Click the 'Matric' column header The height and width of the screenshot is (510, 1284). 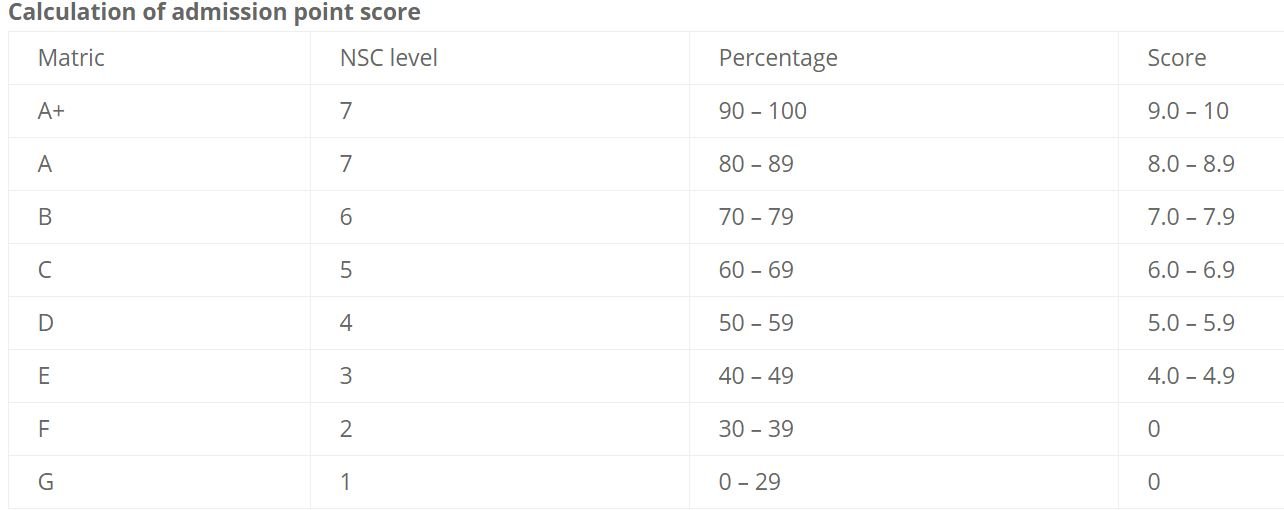point(71,58)
